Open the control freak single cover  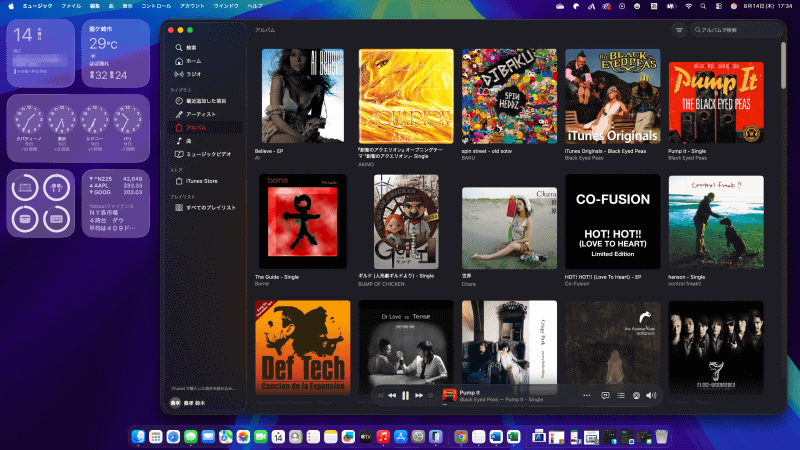point(716,222)
